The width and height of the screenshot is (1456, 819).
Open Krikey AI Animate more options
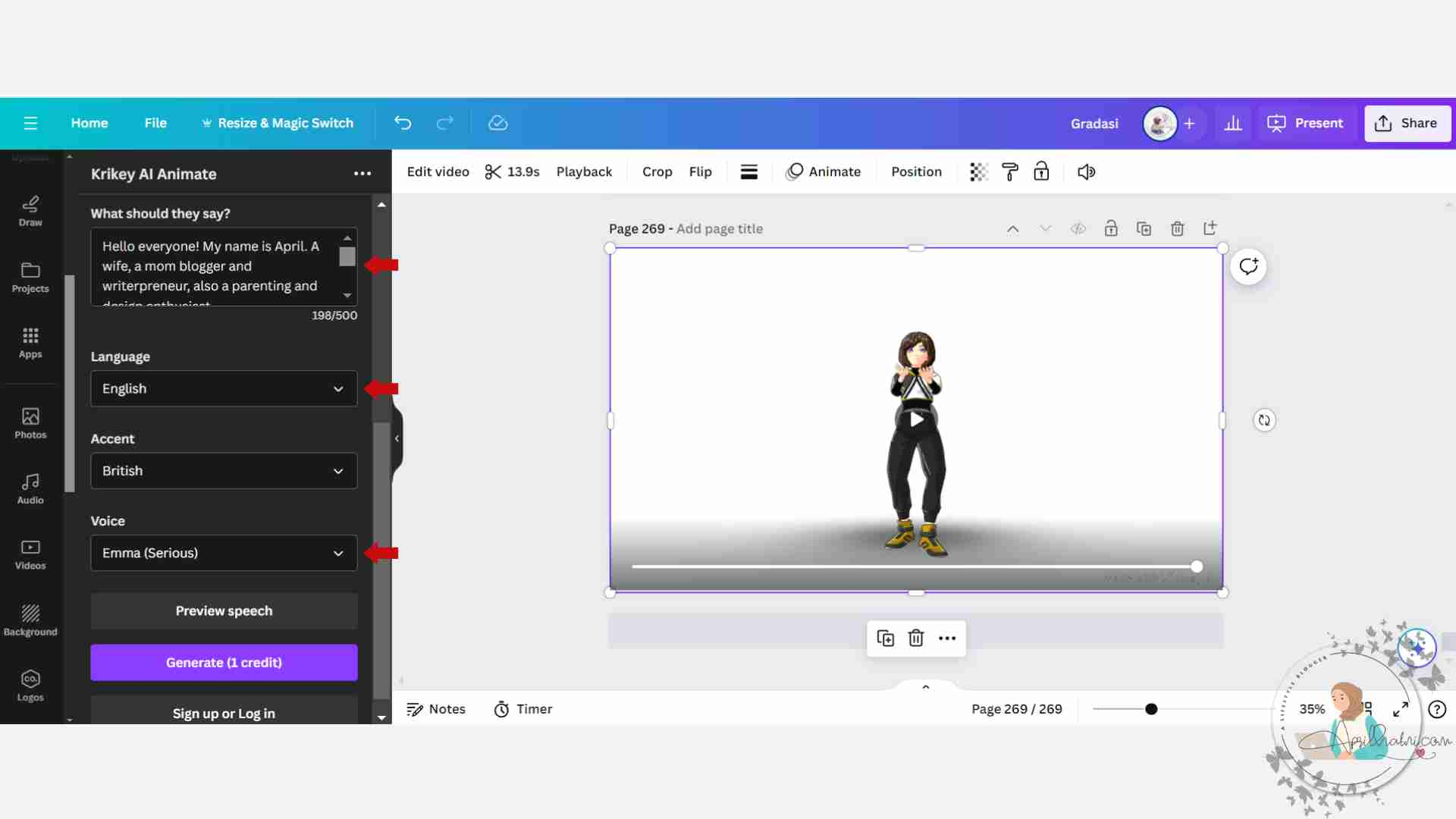(x=362, y=174)
